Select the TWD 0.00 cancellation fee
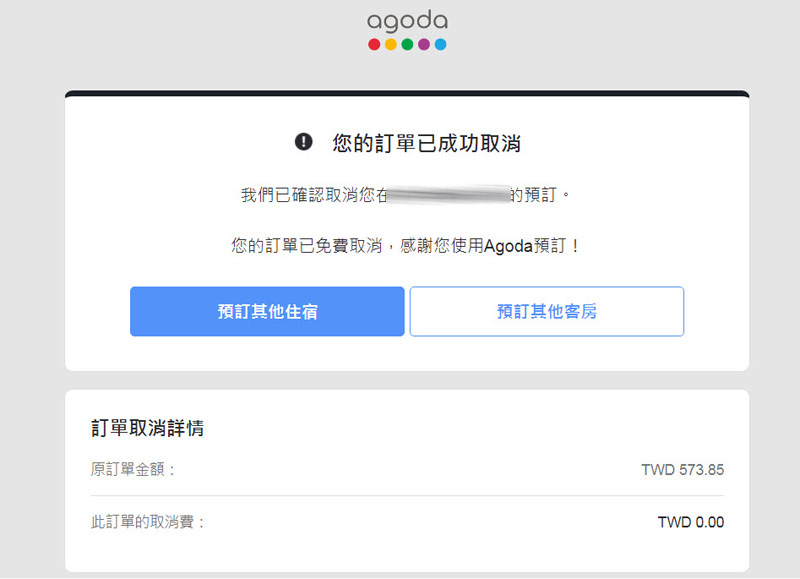This screenshot has width=800, height=579. (x=690, y=522)
